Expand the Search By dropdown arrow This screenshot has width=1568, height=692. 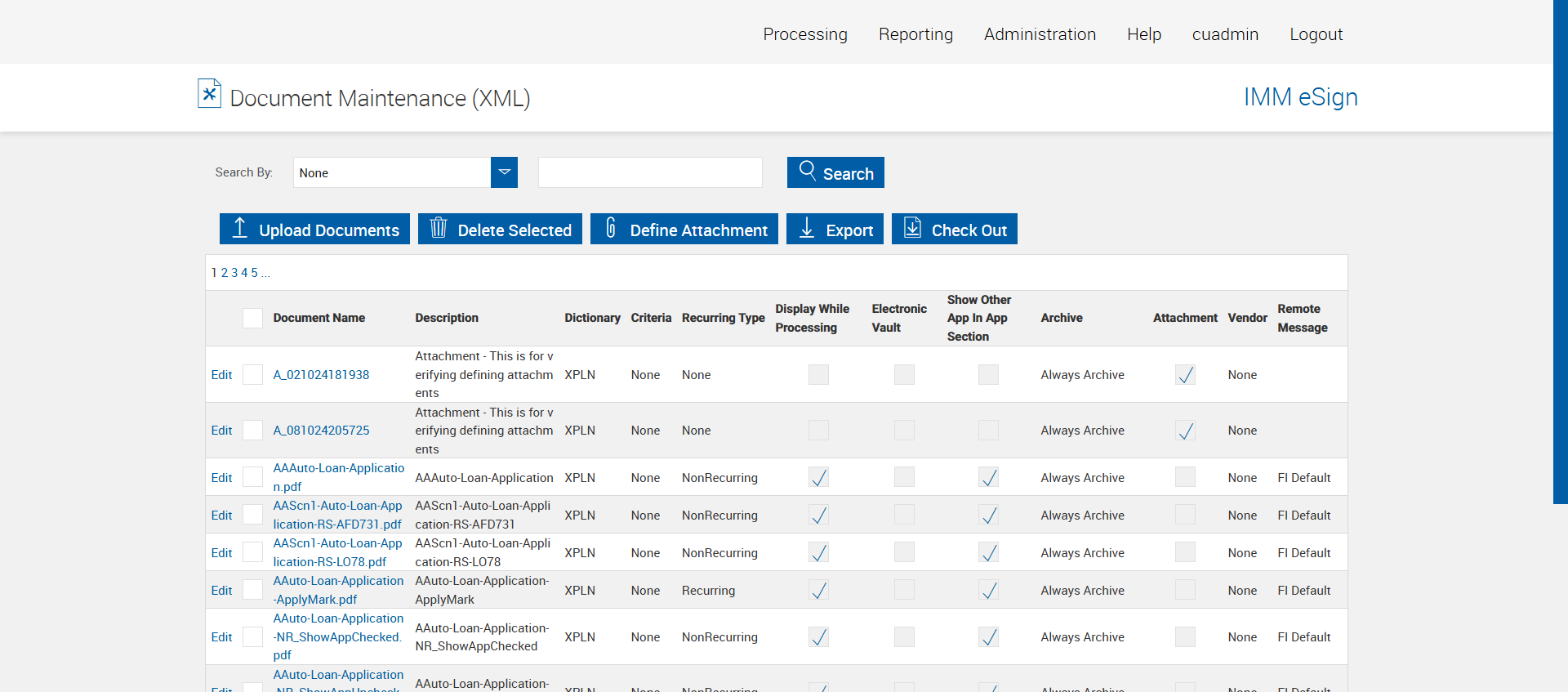click(504, 172)
